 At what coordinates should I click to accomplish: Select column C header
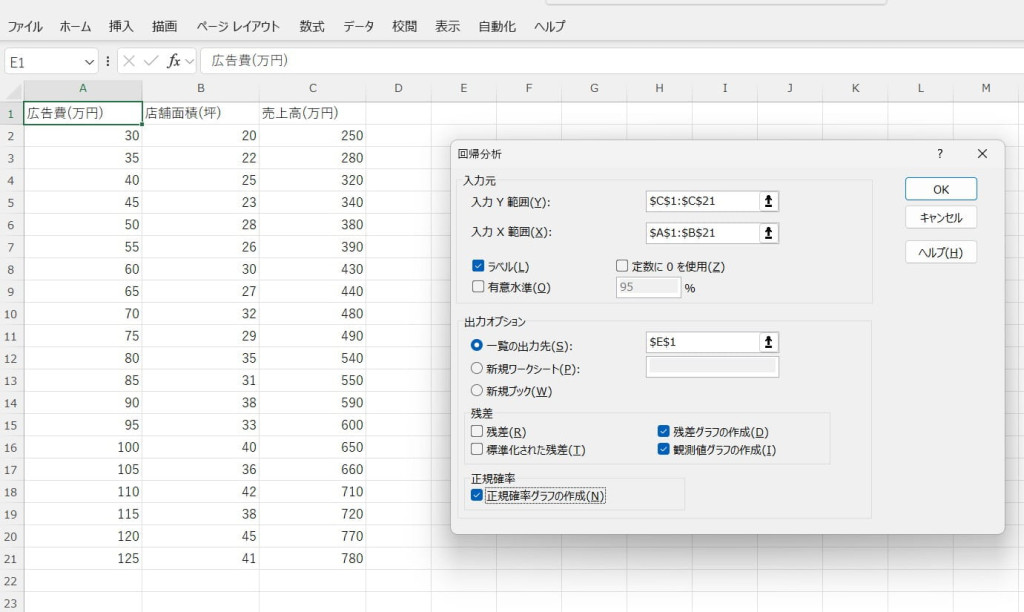312,88
